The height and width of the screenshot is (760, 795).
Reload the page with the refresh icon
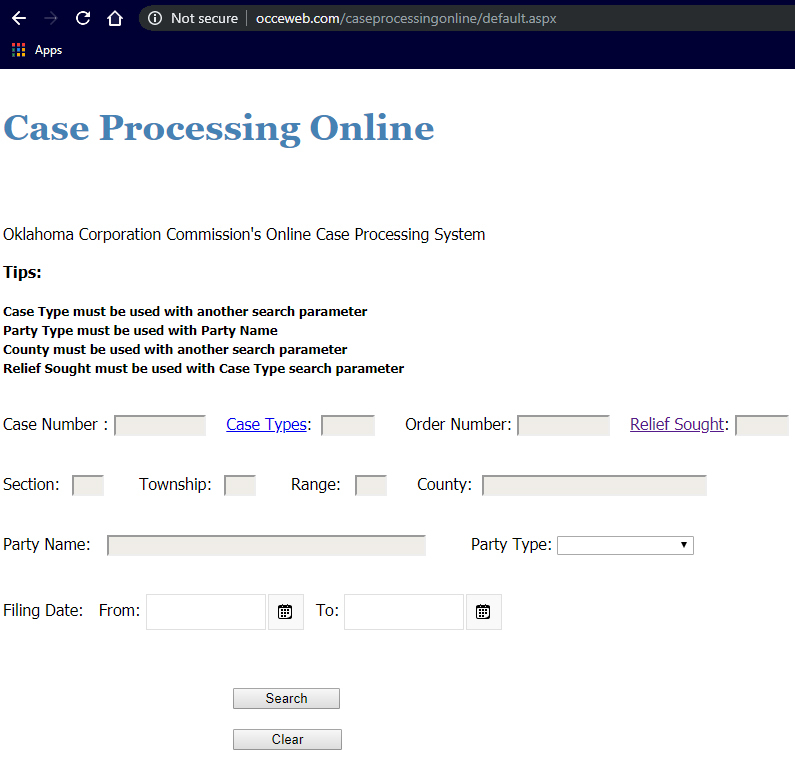pyautogui.click(x=83, y=18)
